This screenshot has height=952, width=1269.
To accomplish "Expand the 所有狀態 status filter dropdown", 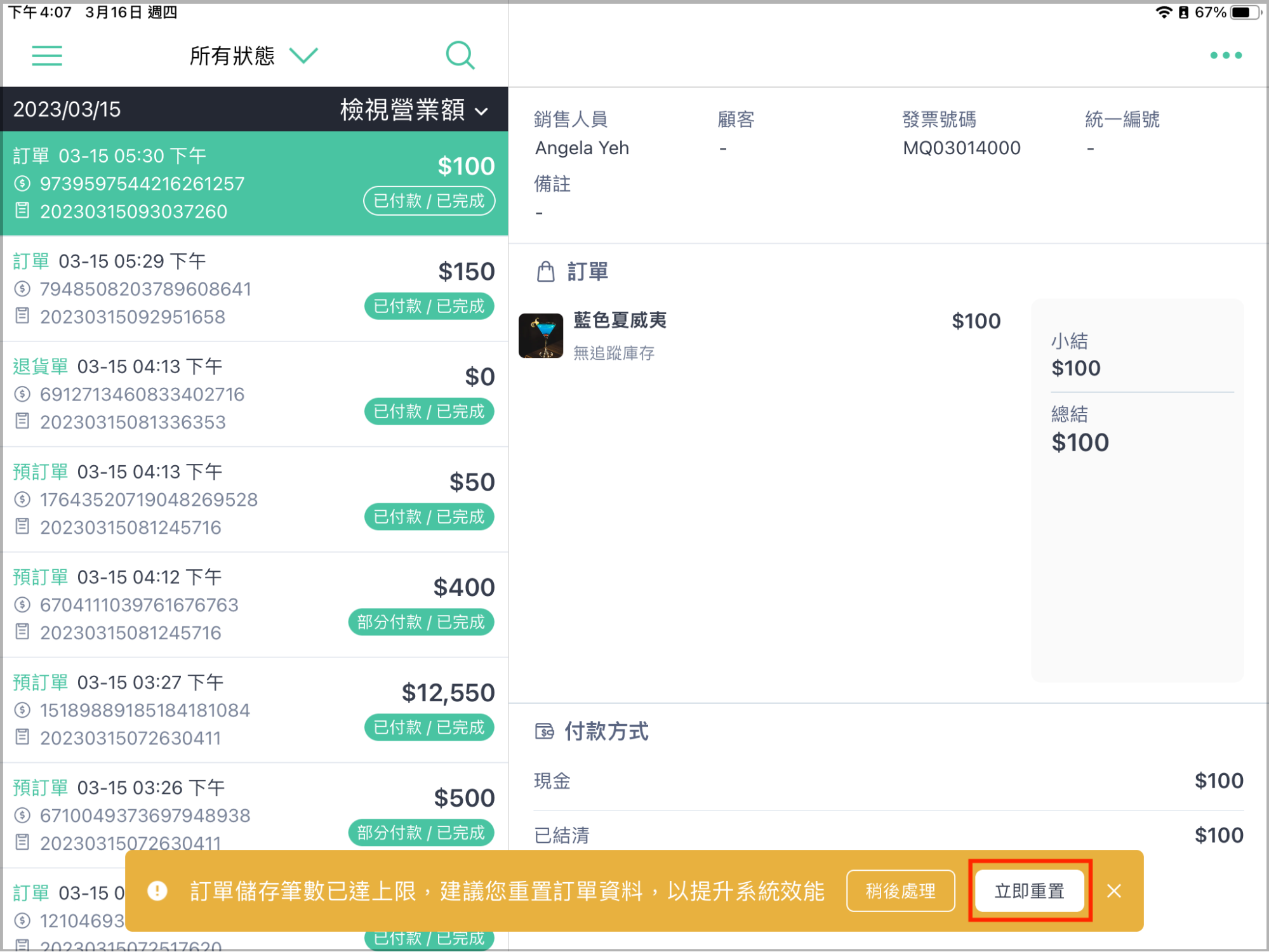I will [253, 56].
